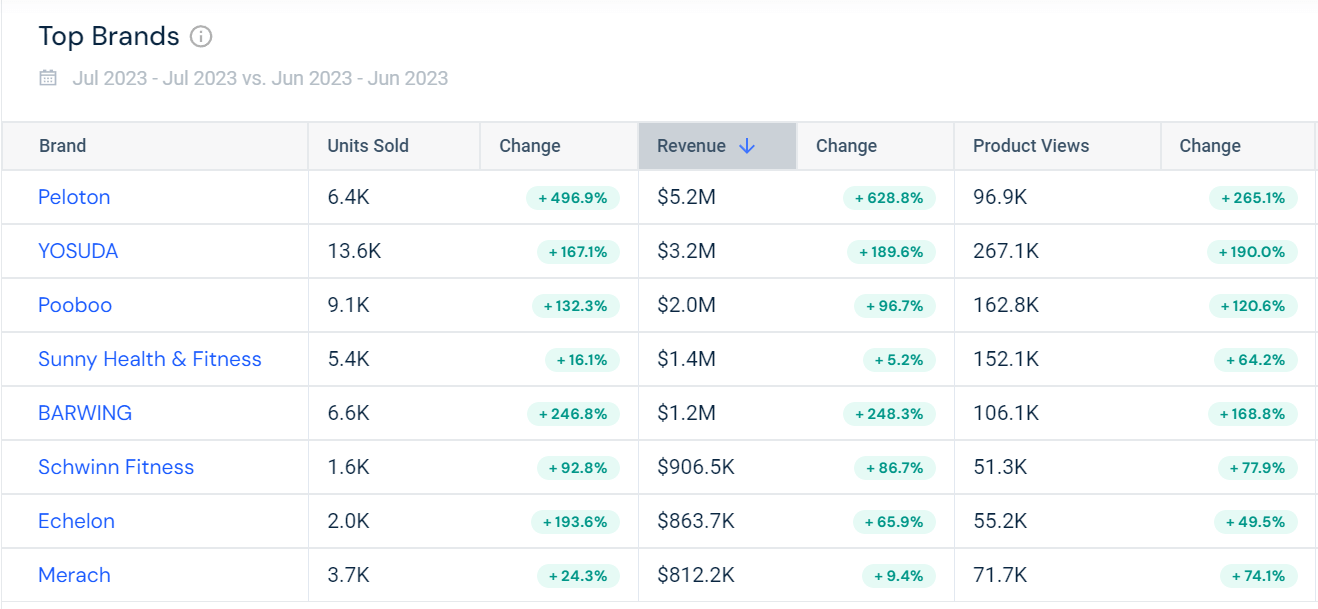
Task: Click Sunny Health's product views 152.1K
Action: click(1005, 359)
